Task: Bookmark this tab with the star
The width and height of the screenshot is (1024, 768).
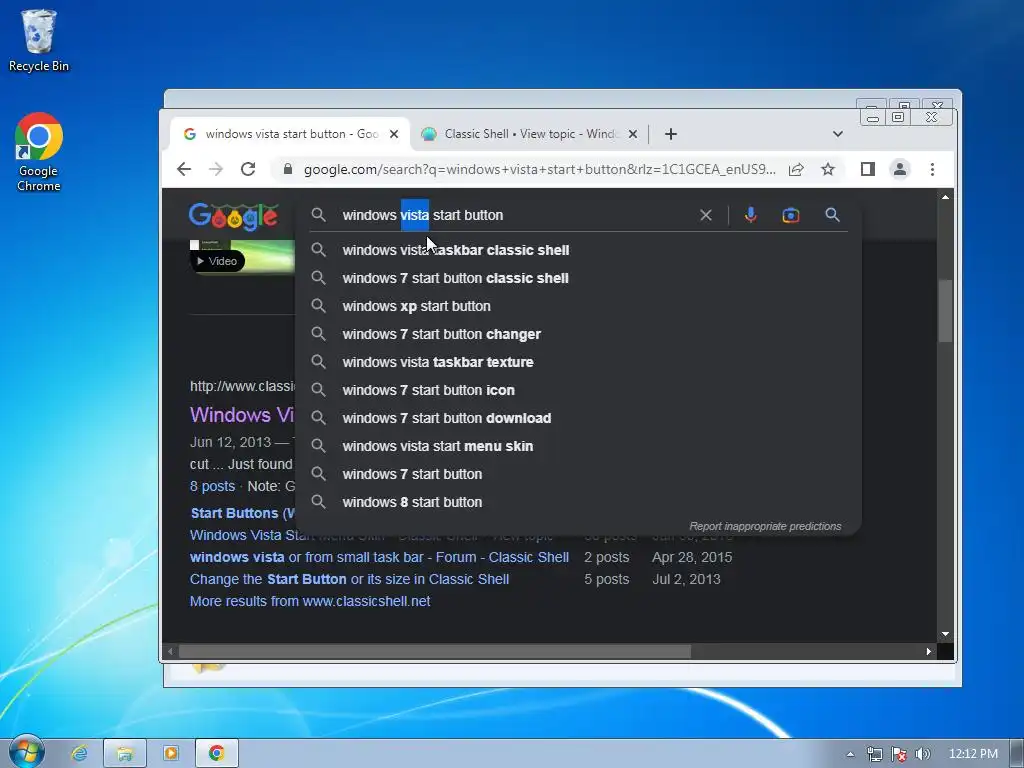Action: coord(828,169)
